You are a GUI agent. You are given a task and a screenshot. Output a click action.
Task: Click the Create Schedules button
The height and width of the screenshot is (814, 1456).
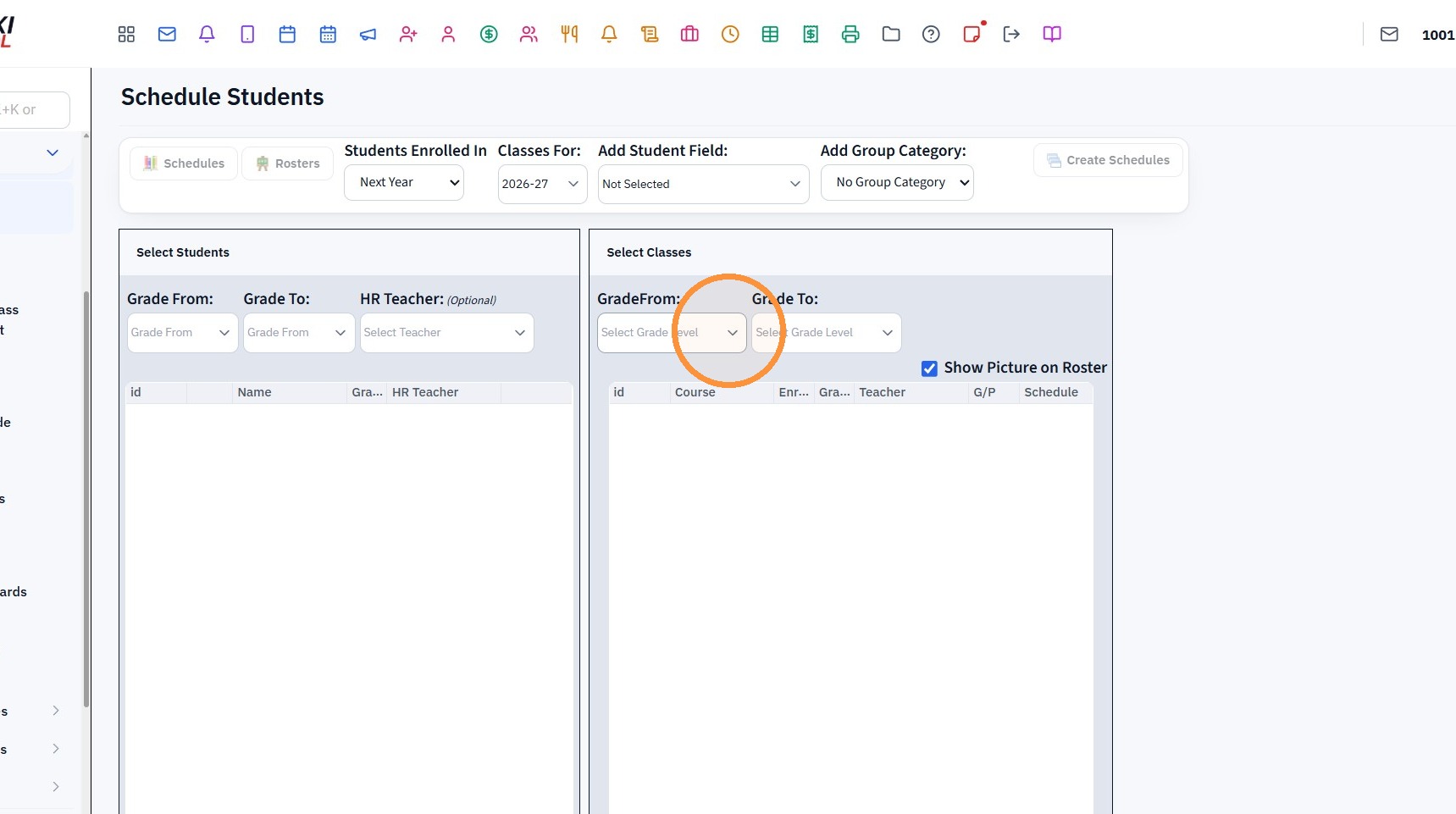point(1108,160)
